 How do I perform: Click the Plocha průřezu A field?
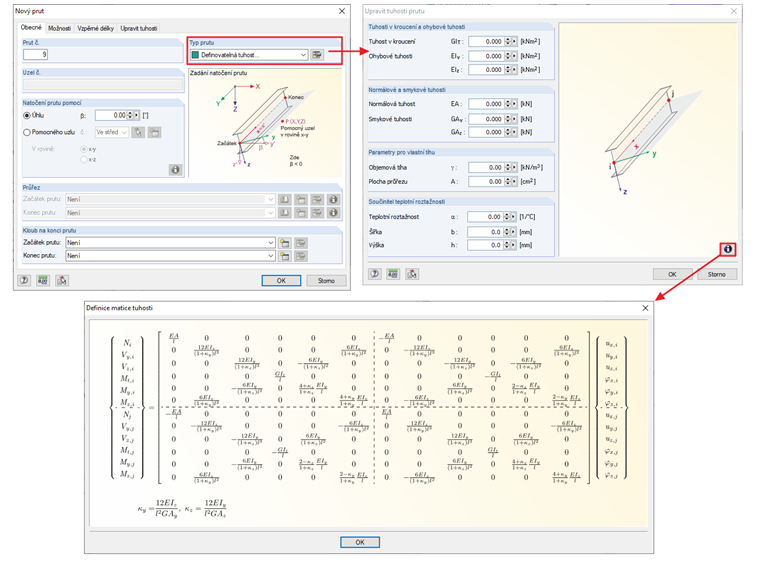coord(487,181)
